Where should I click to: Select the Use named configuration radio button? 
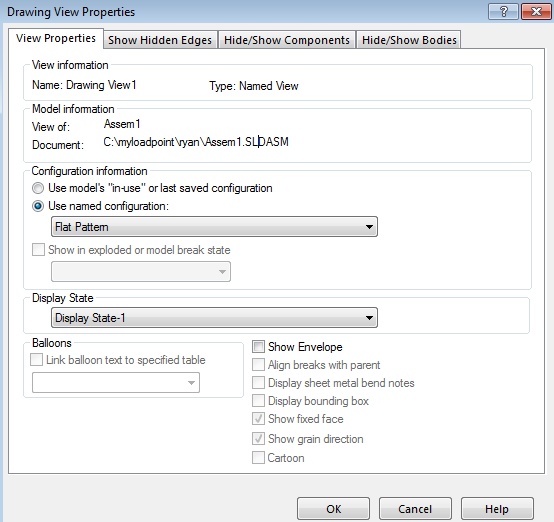(x=38, y=206)
